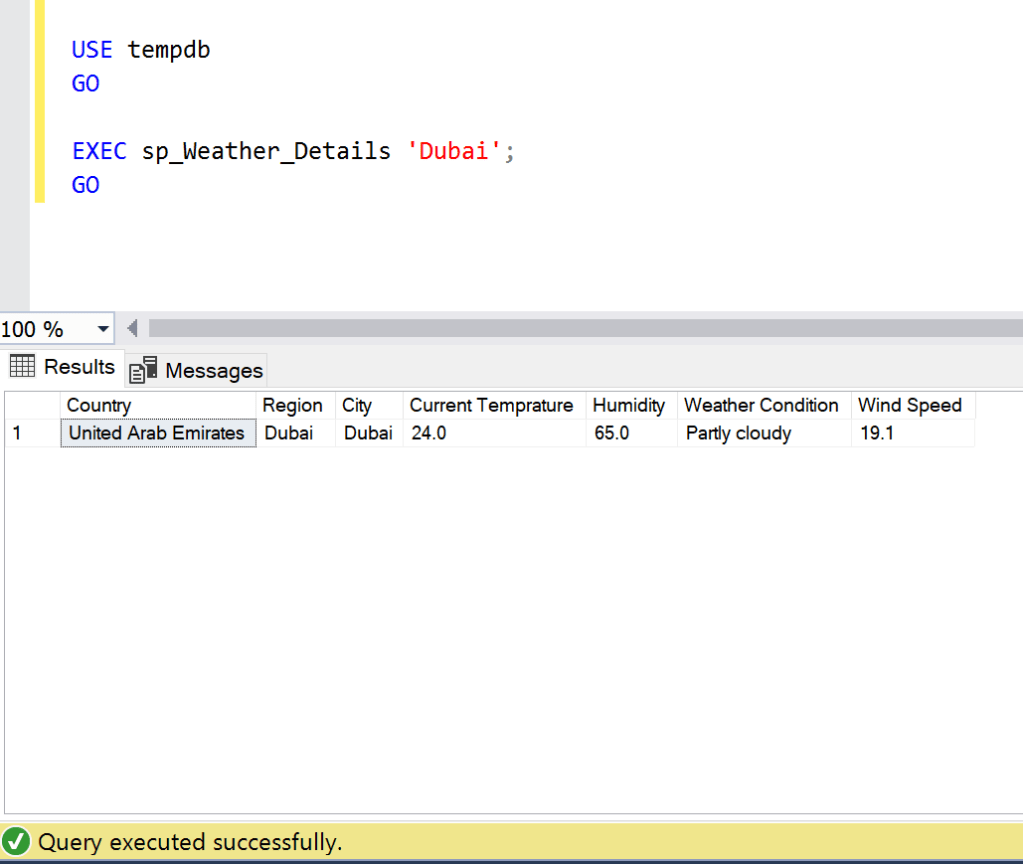Image resolution: width=1023 pixels, height=864 pixels.
Task: Click the 24.0 temperature cell
Action: pos(429,433)
